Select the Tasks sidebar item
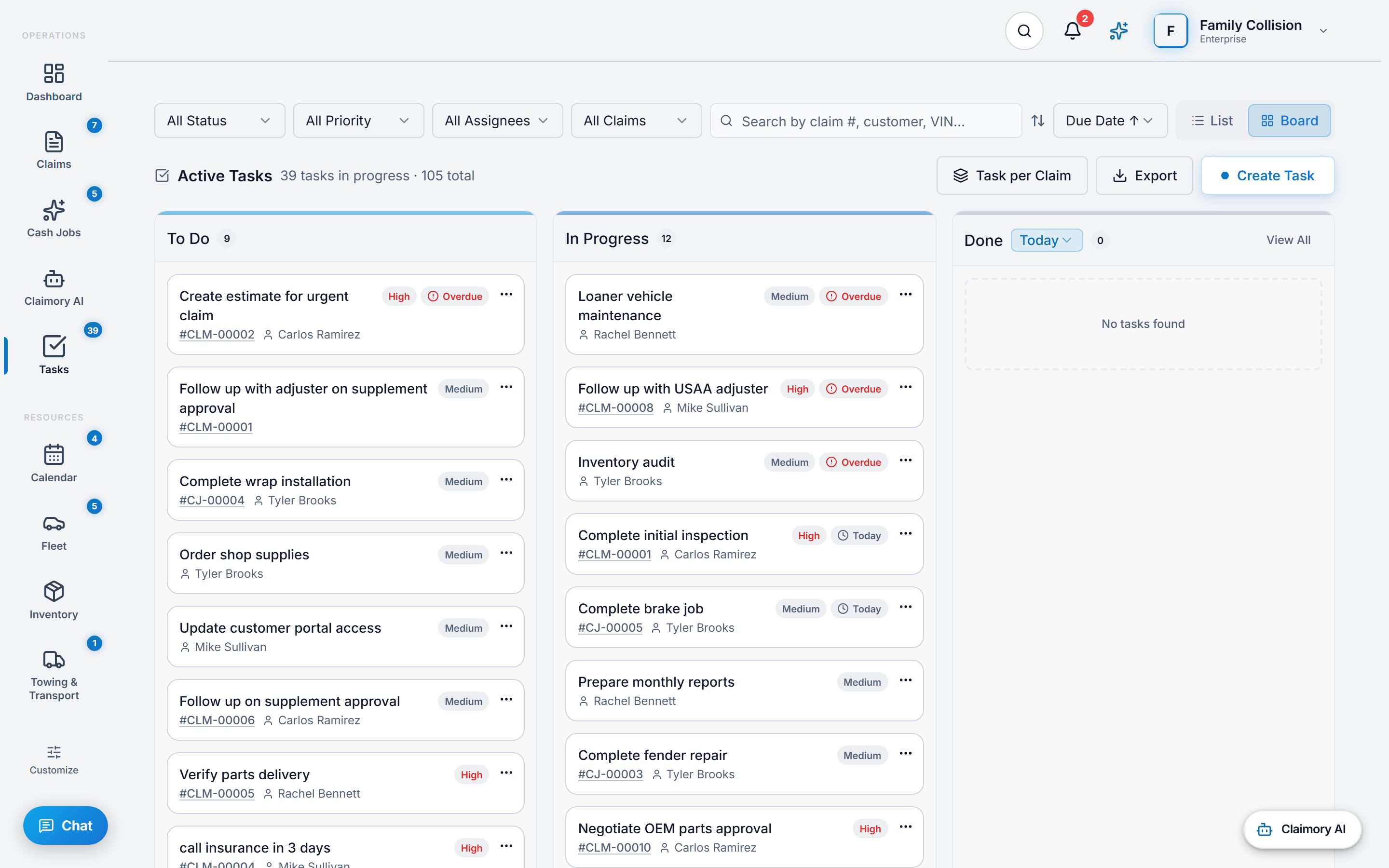1389x868 pixels. pyautogui.click(x=54, y=355)
